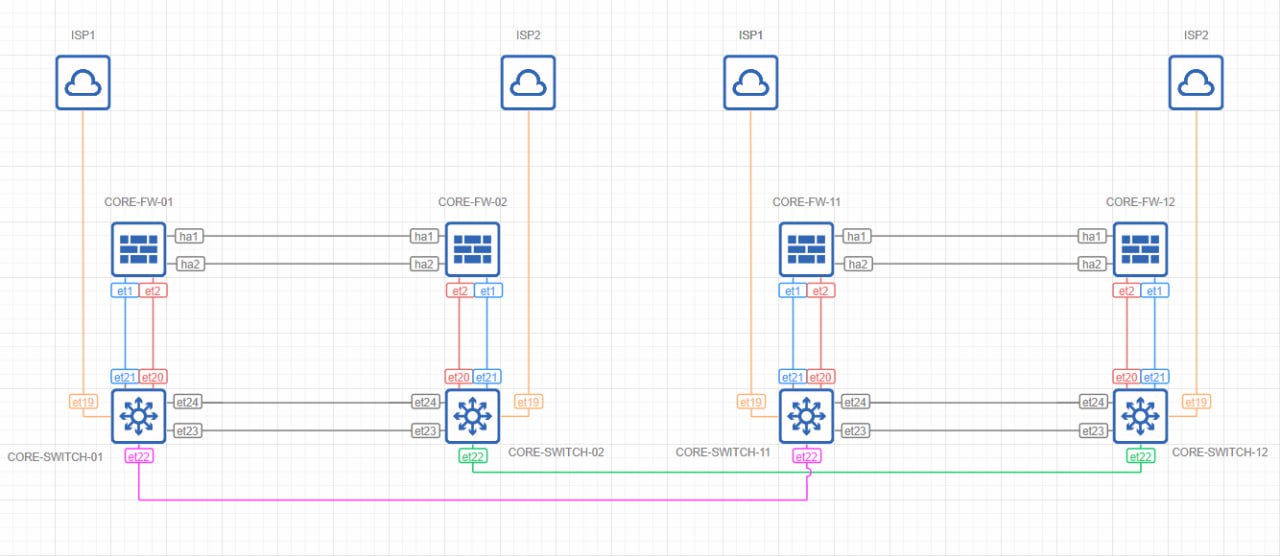Viewport: 1280px width, 556px height.
Task: Click red et2 tag under CORE-FW-01
Action: click(x=153, y=291)
